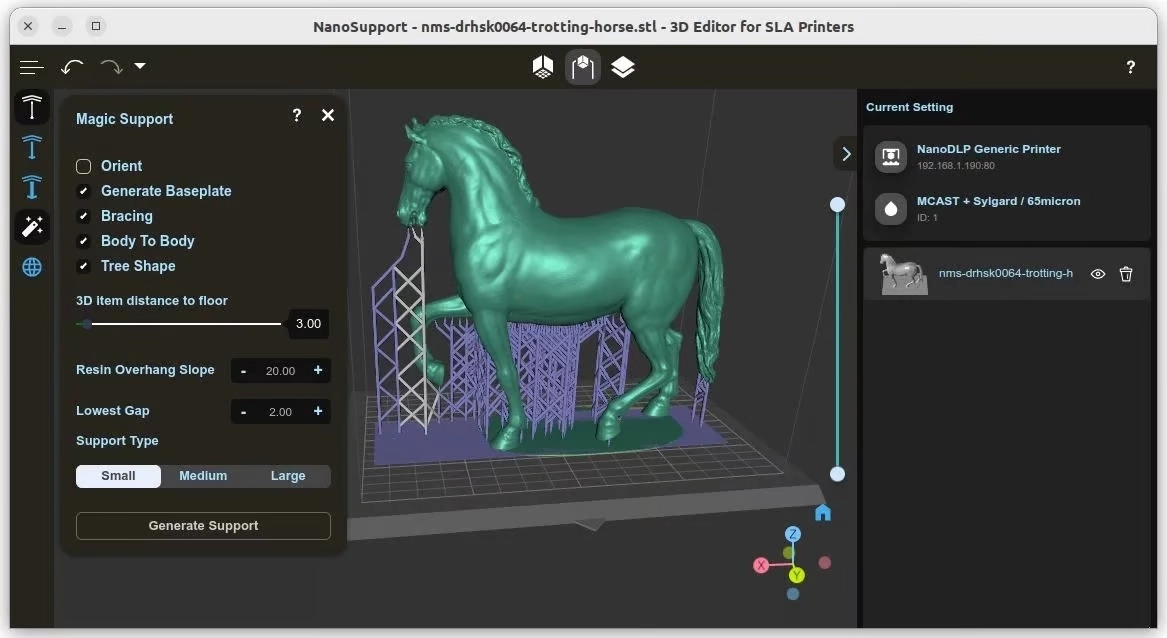The width and height of the screenshot is (1167, 638).
Task: Select the Magic Support wand tool
Action: 32,226
